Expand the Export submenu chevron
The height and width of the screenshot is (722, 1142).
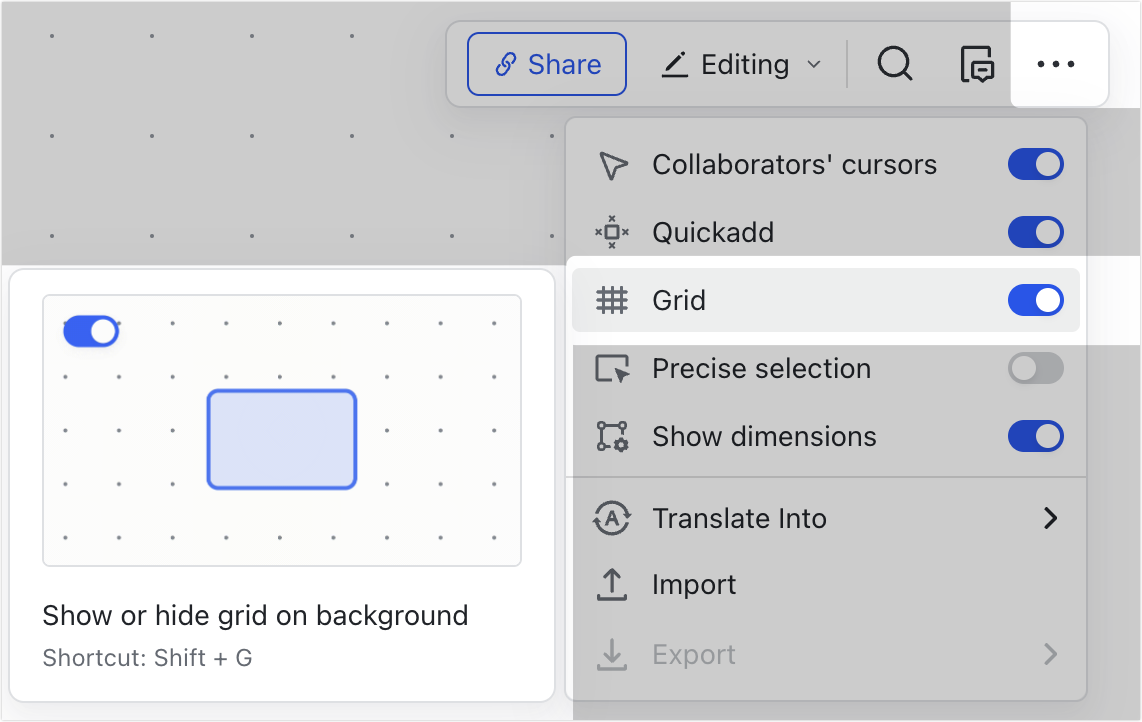(1051, 654)
